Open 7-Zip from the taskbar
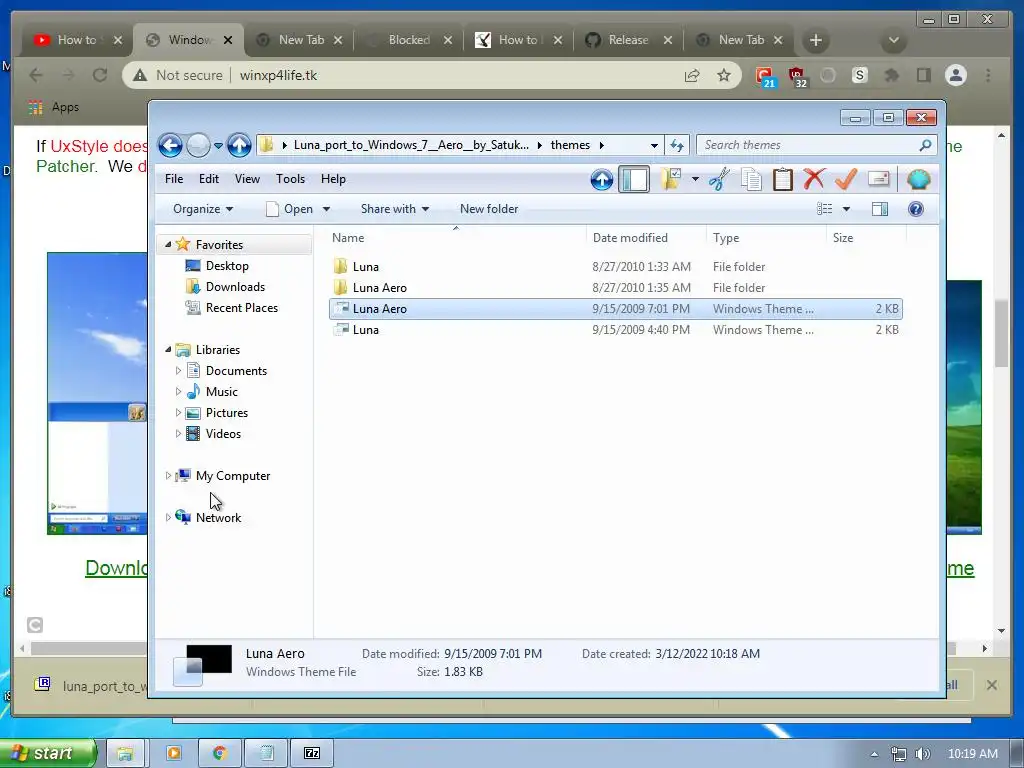The height and width of the screenshot is (768, 1024). point(312,753)
